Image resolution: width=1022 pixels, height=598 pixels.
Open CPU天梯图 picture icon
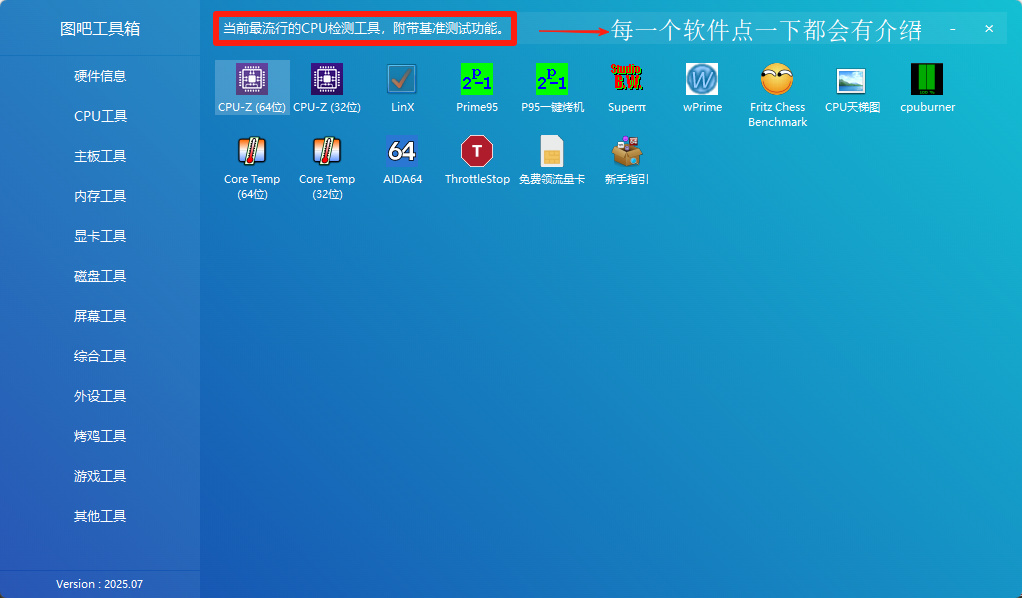coord(852,80)
